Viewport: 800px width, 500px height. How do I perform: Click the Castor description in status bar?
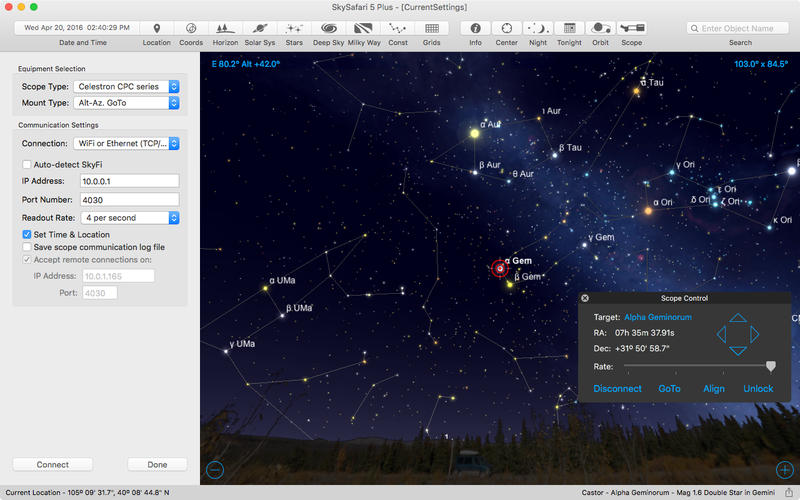pyautogui.click(x=678, y=493)
